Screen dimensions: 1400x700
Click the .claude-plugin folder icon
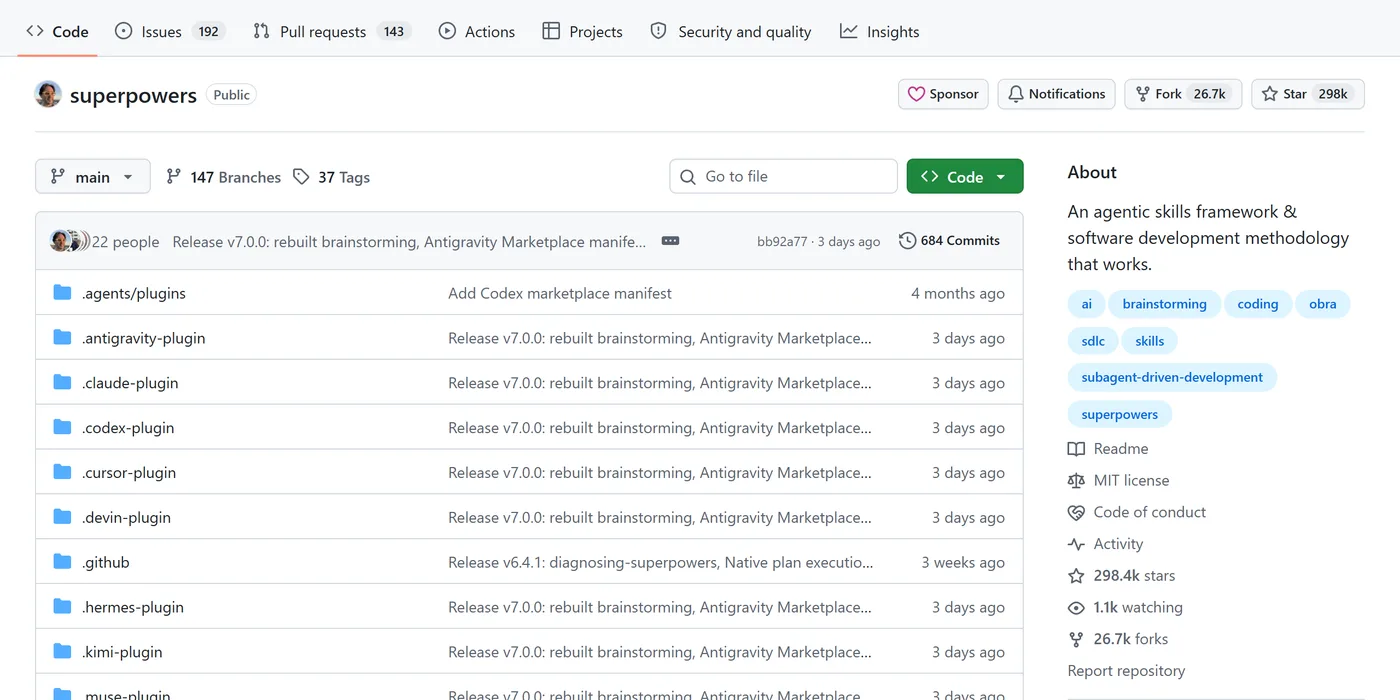click(x=62, y=383)
